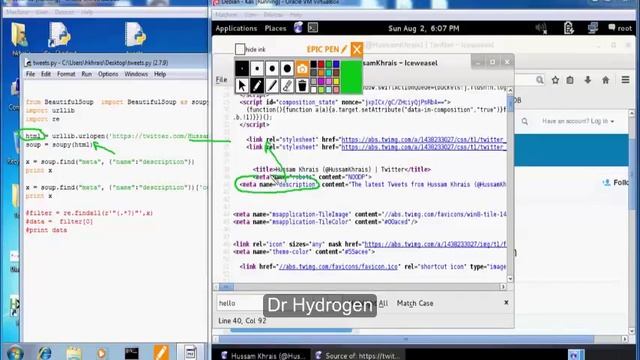The height and width of the screenshot is (360, 640).
Task: Open the Format menu in IDLE tweets.py
Action: [x=66, y=74]
